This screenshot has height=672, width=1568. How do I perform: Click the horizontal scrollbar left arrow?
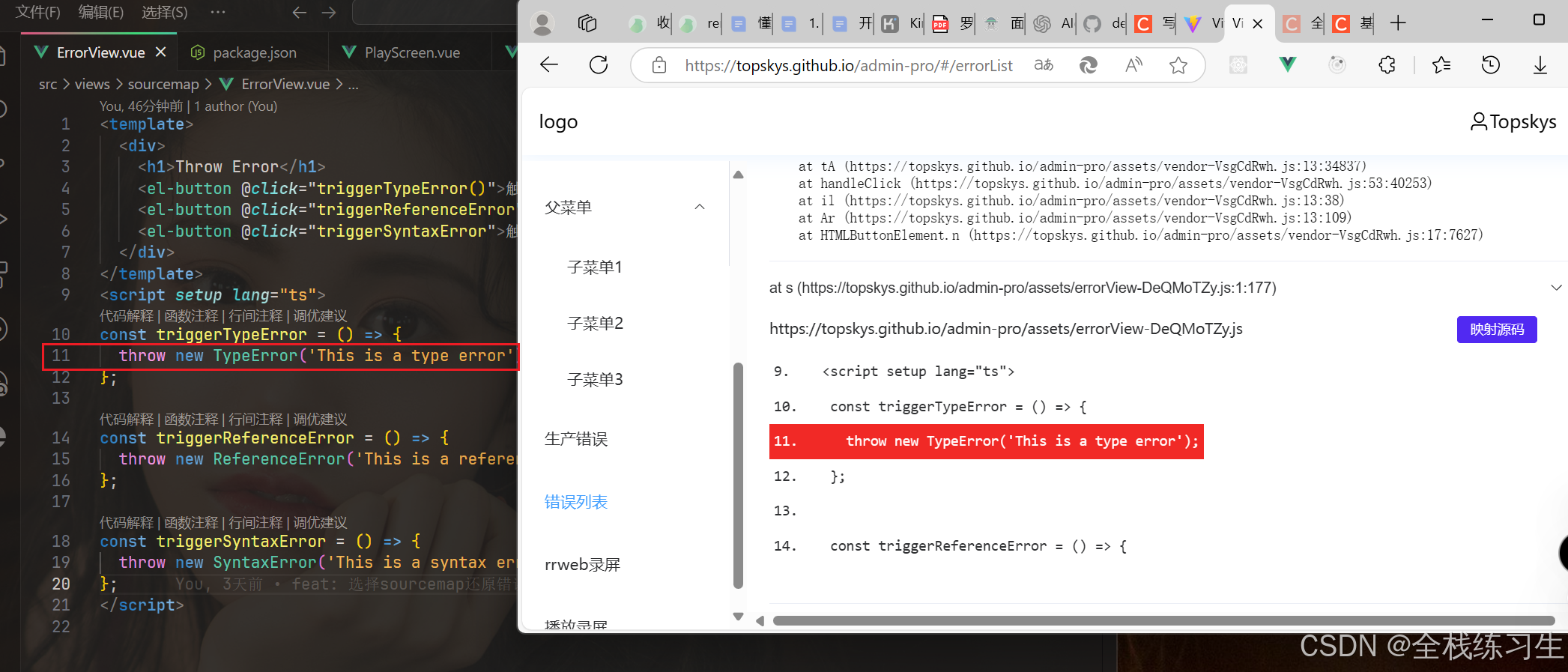(760, 620)
